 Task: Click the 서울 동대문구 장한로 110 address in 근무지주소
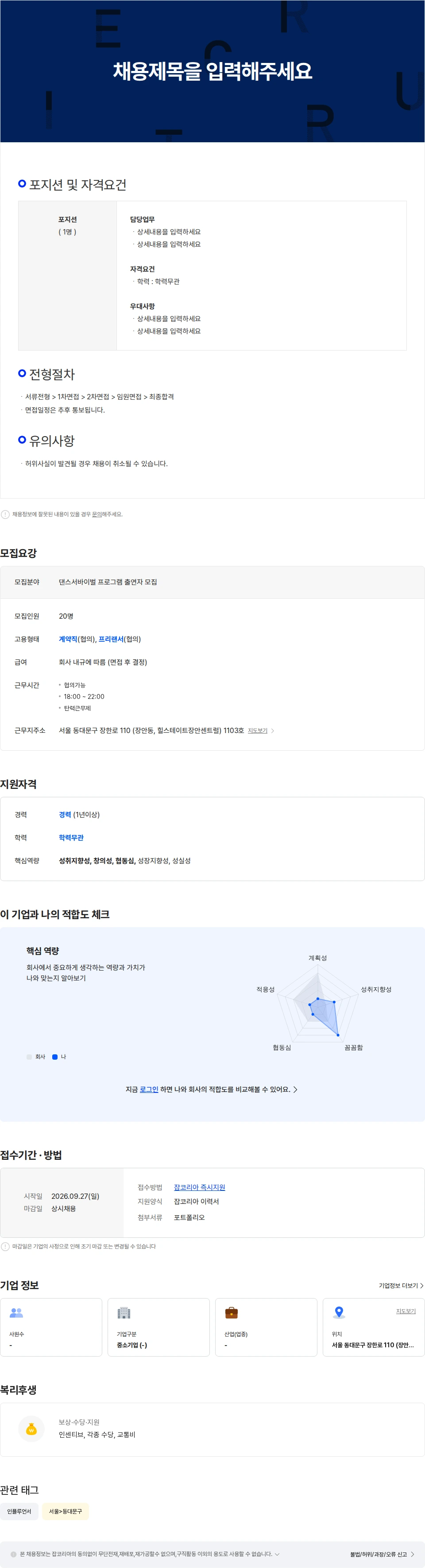(x=151, y=730)
